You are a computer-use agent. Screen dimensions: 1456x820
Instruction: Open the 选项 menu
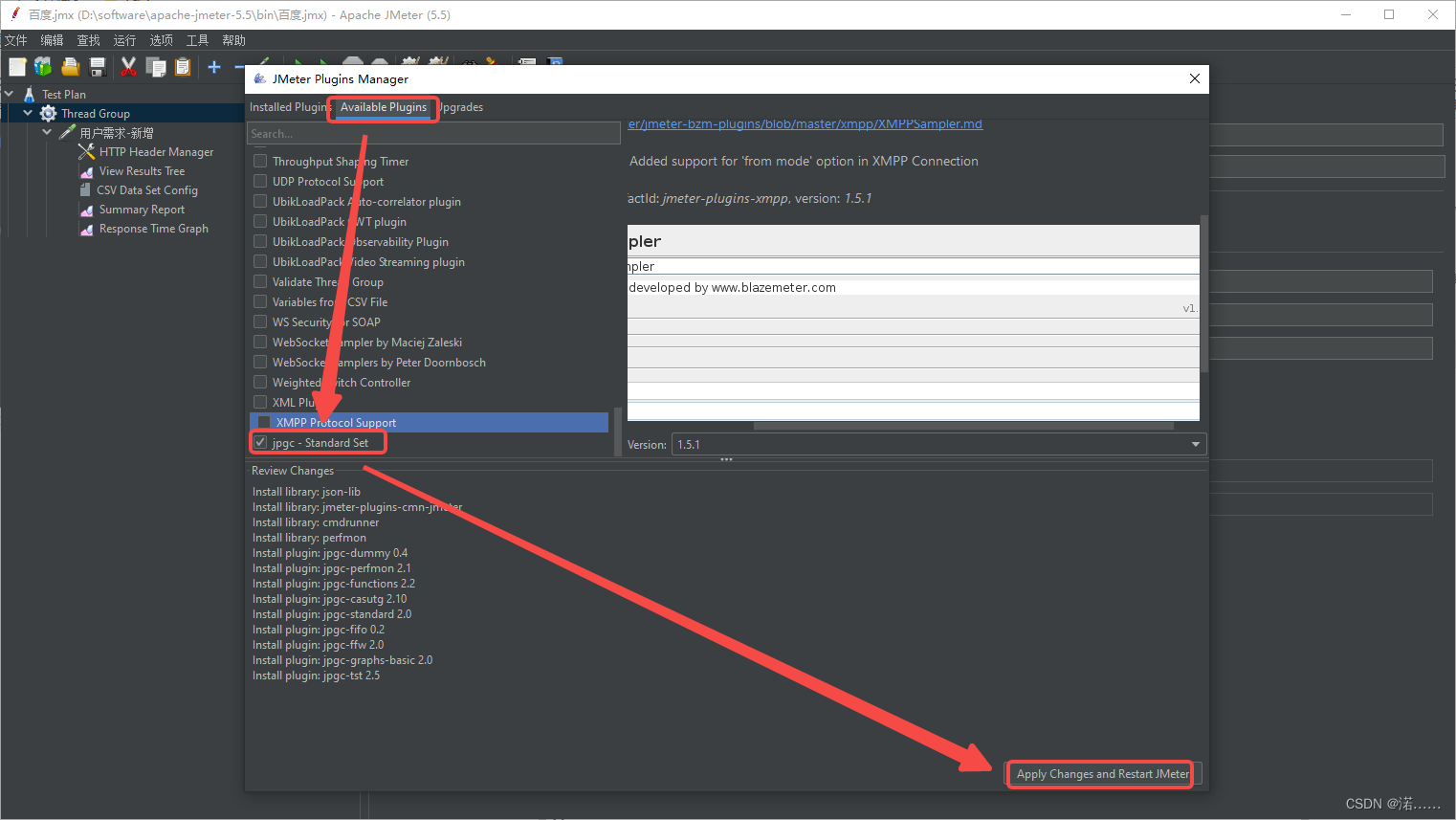161,40
